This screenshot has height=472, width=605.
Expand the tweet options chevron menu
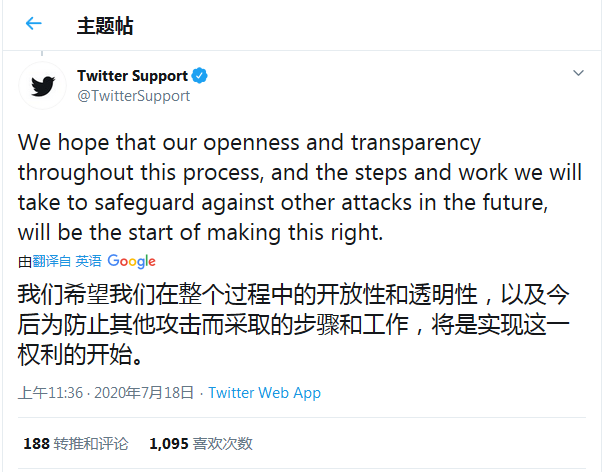578,74
